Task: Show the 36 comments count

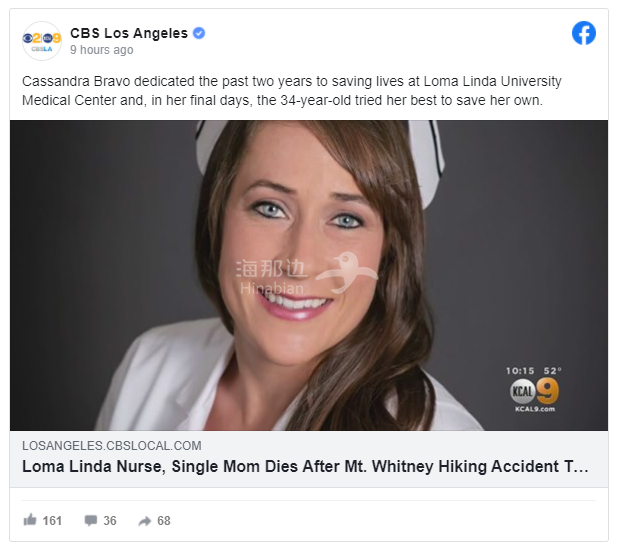Action: pos(110,520)
